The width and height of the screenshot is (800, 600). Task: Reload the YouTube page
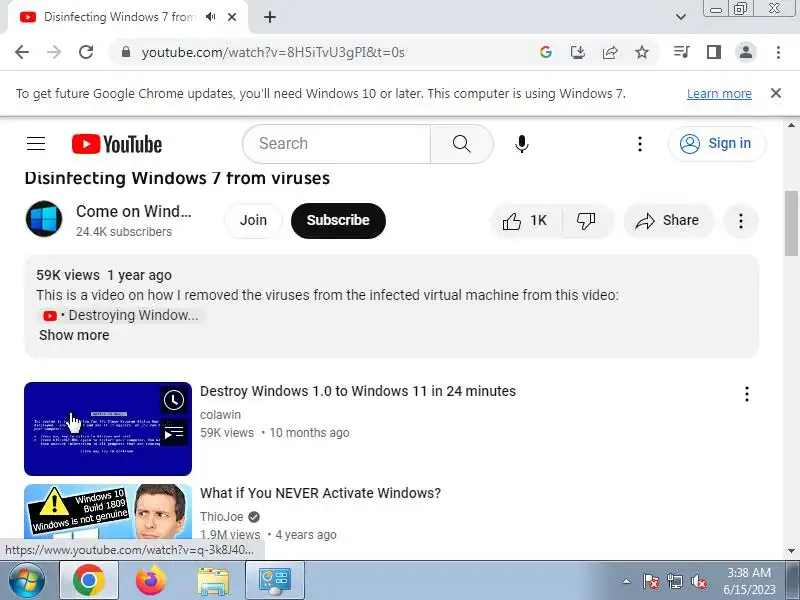pyautogui.click(x=86, y=52)
